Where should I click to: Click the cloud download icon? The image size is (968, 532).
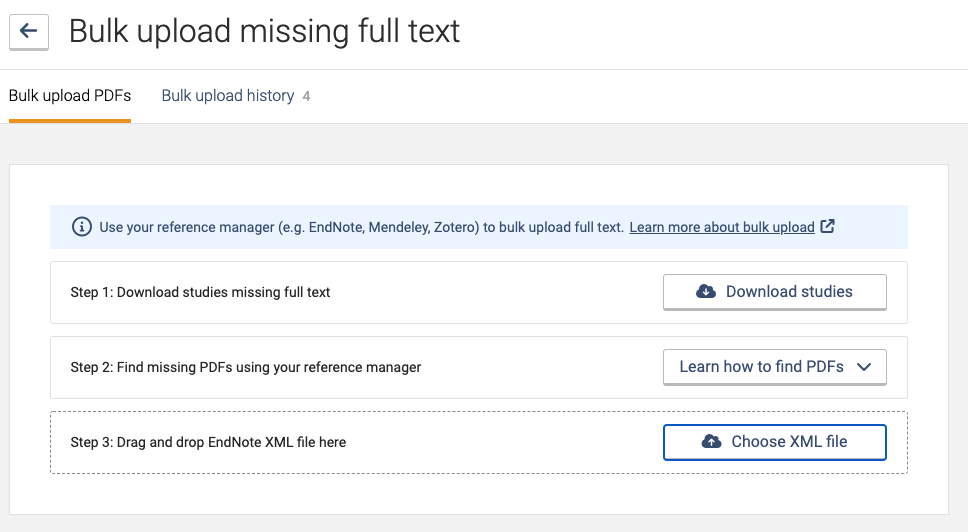[706, 292]
